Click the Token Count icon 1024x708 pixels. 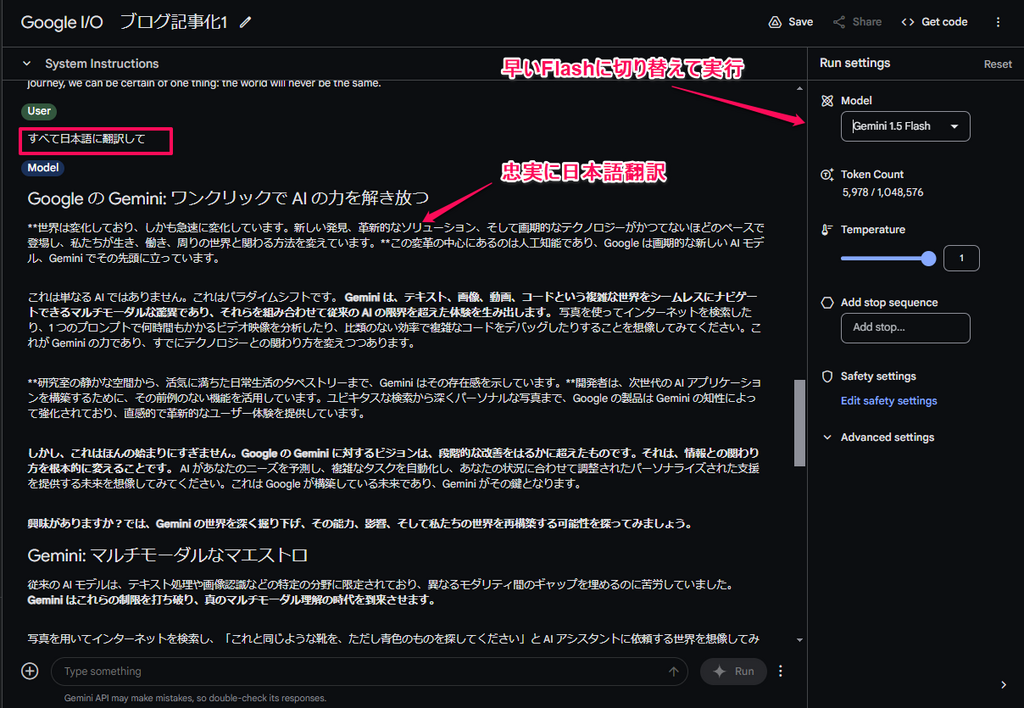coord(827,174)
